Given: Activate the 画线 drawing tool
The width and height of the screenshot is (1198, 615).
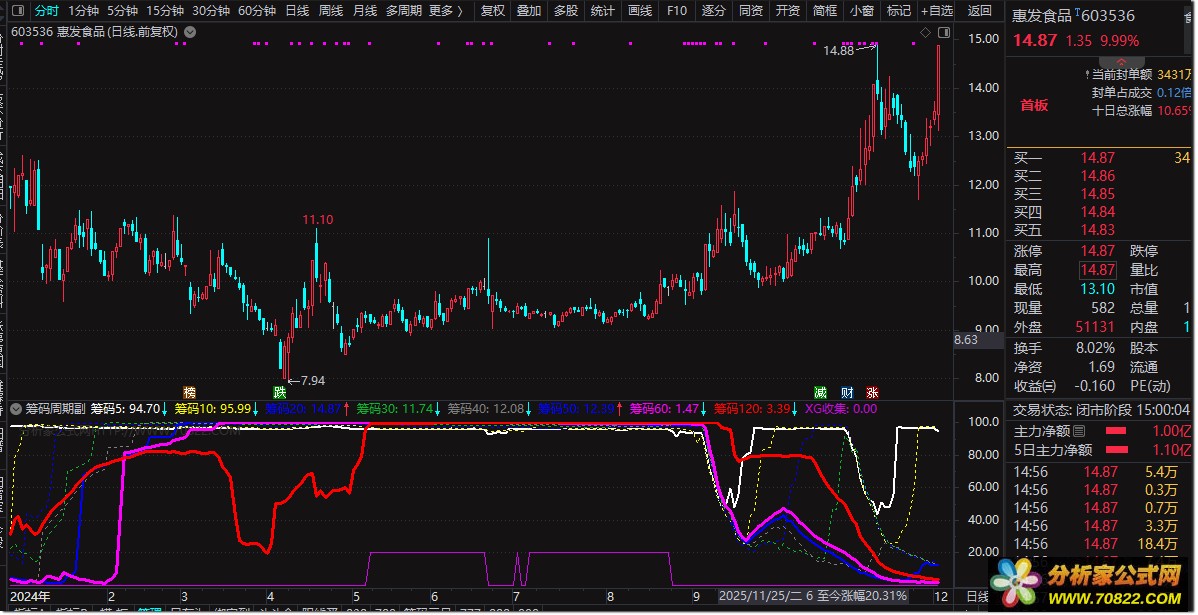Looking at the screenshot, I should coord(639,11).
